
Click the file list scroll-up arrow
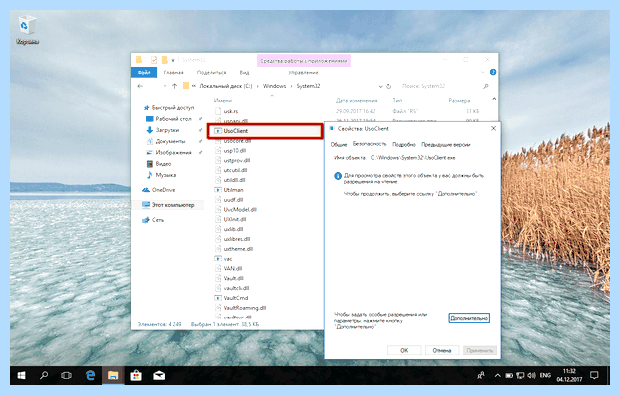click(x=494, y=99)
